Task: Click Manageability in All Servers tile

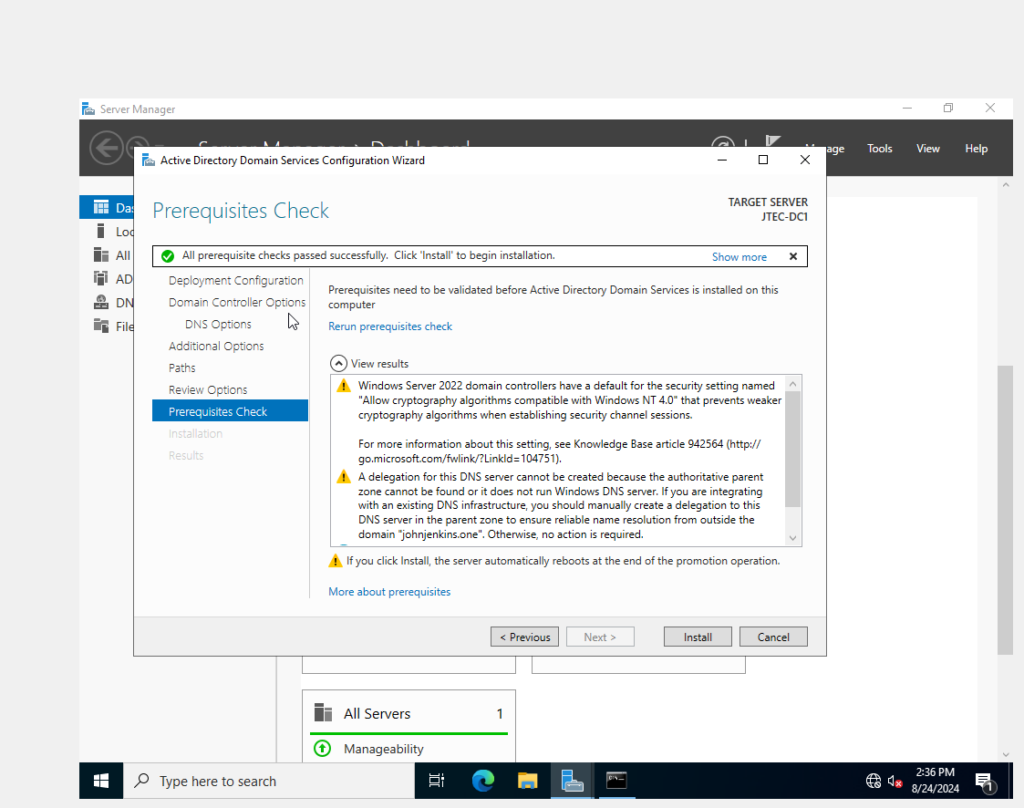Action: [383, 749]
